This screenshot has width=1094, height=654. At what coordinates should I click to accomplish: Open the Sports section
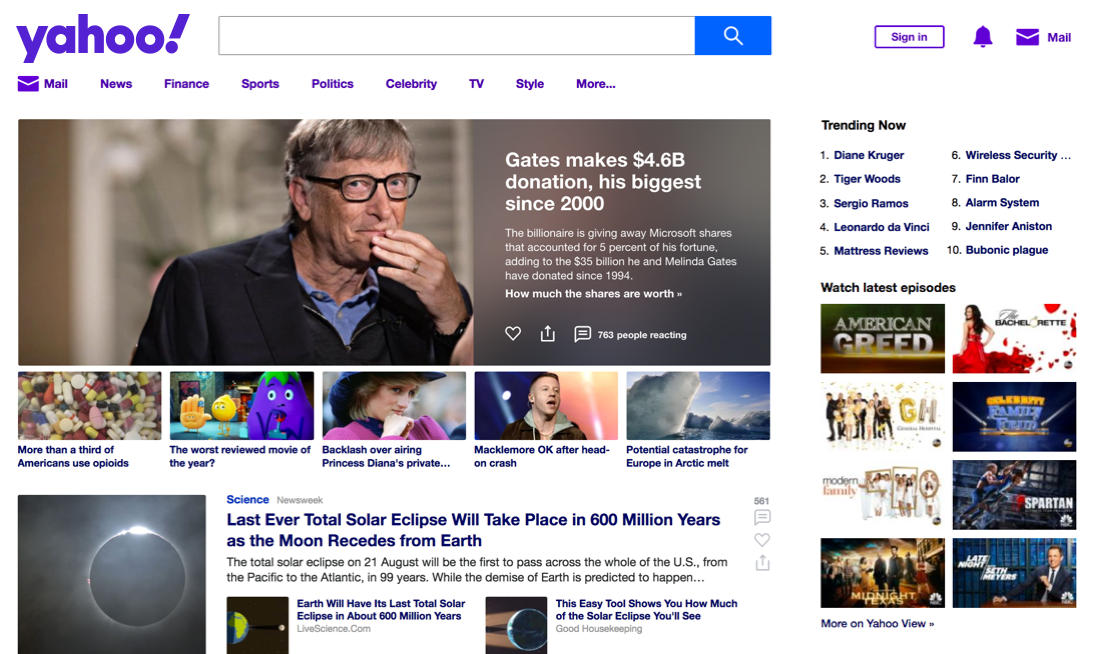click(260, 84)
